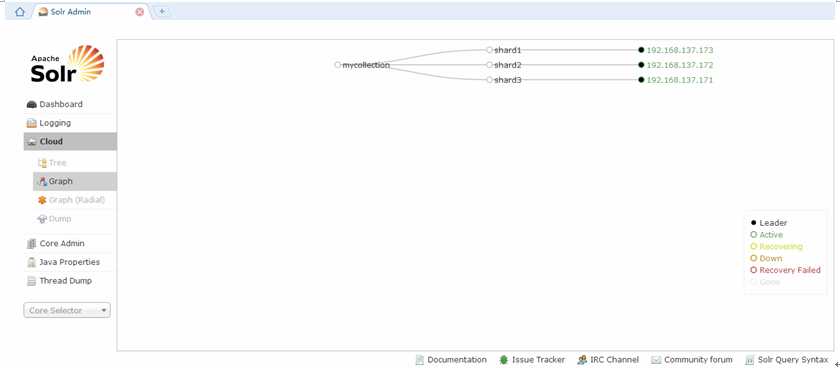Click the shard3 label

507,80
